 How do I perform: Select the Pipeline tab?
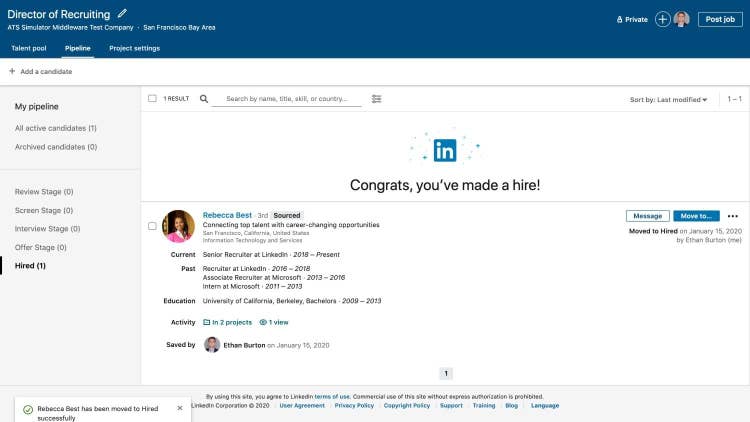point(77,48)
